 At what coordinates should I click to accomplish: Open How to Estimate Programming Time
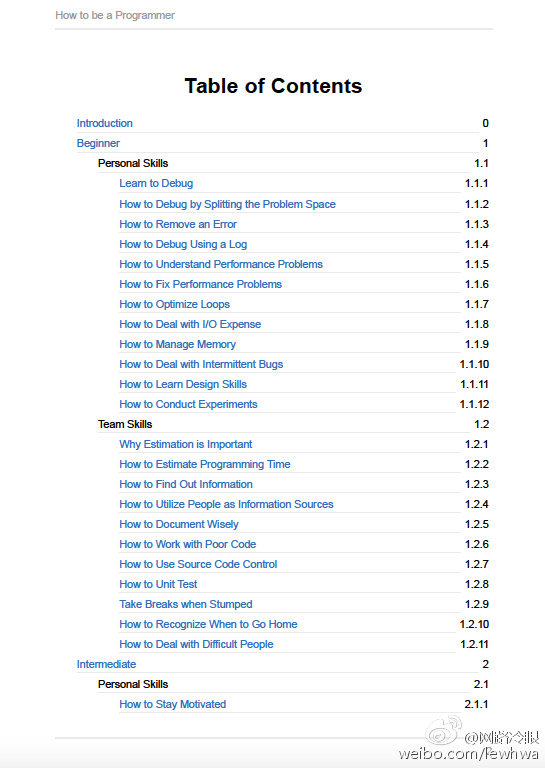[205, 464]
